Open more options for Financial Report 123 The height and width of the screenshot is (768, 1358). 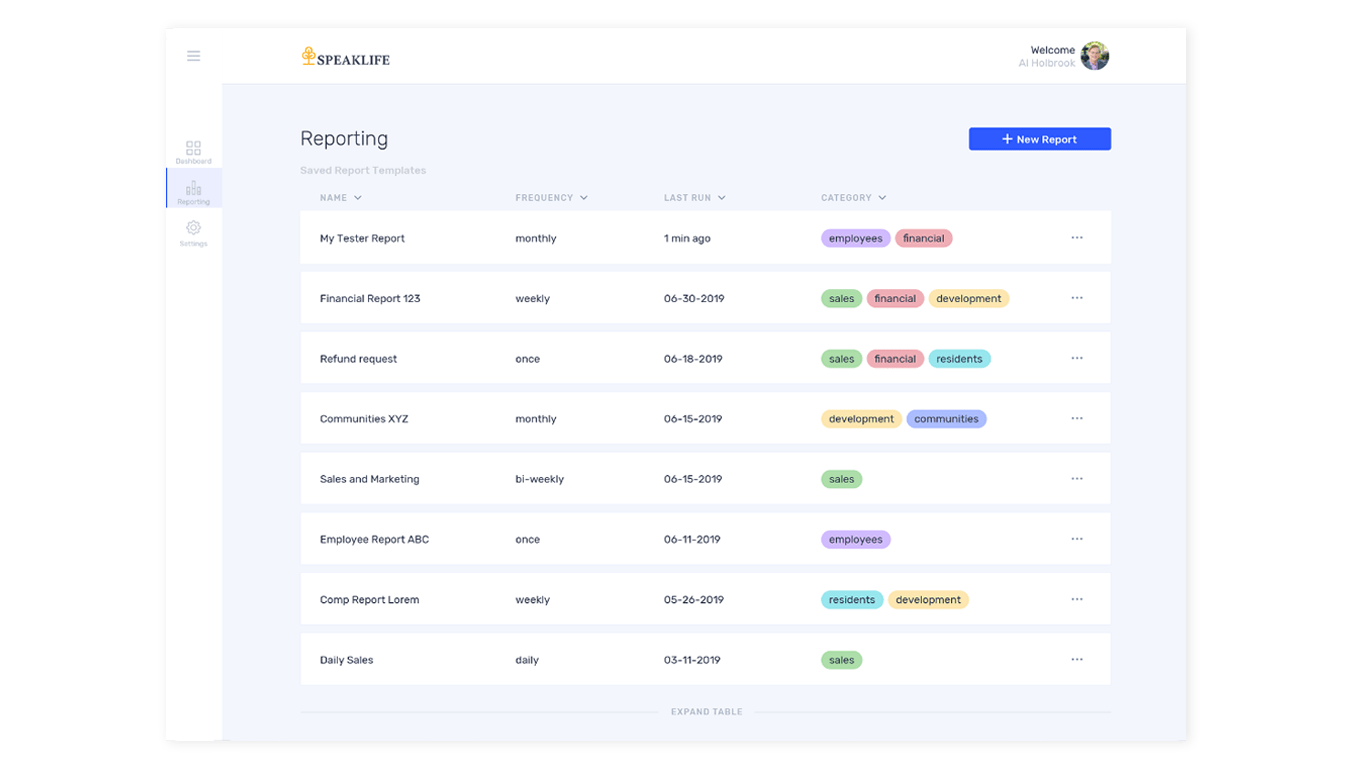(1077, 298)
